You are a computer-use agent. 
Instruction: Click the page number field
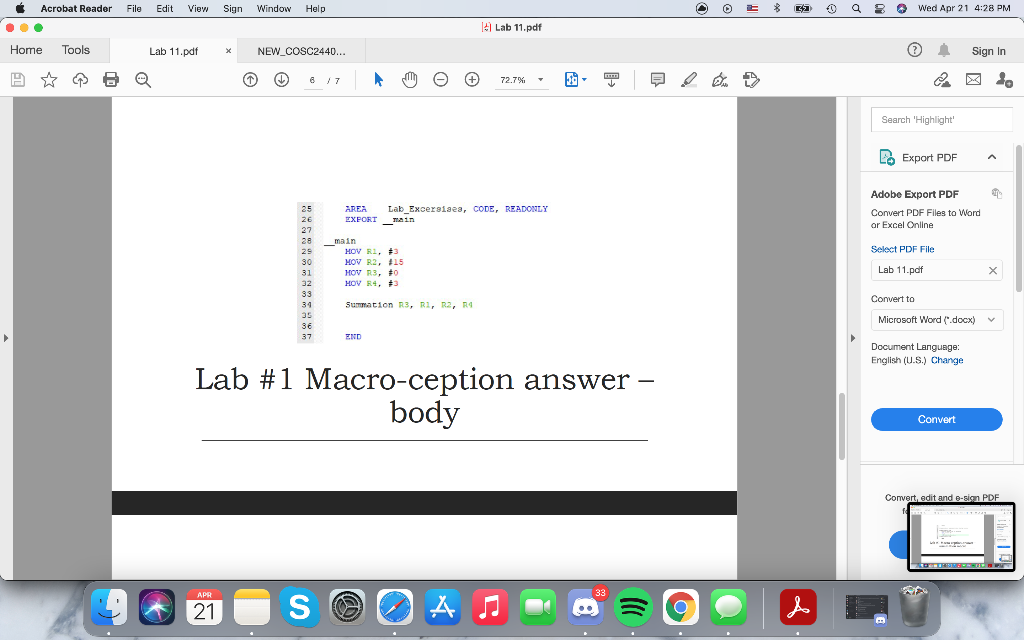(313, 80)
